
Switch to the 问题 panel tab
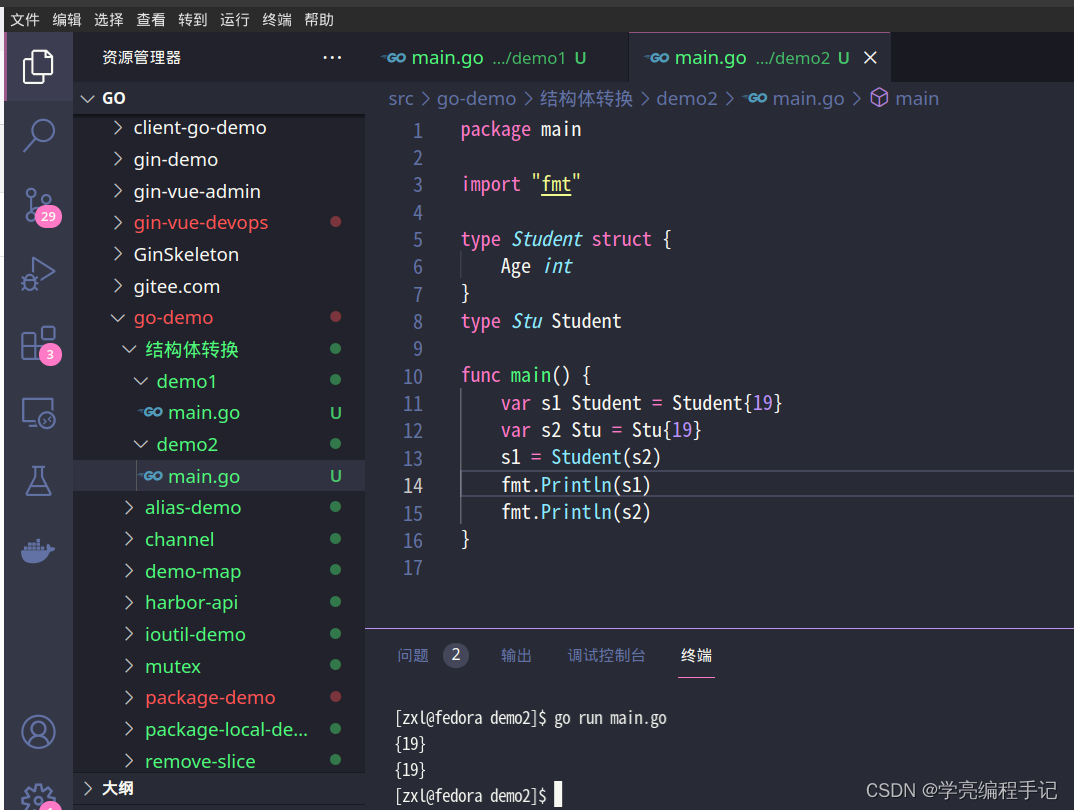[x=413, y=655]
